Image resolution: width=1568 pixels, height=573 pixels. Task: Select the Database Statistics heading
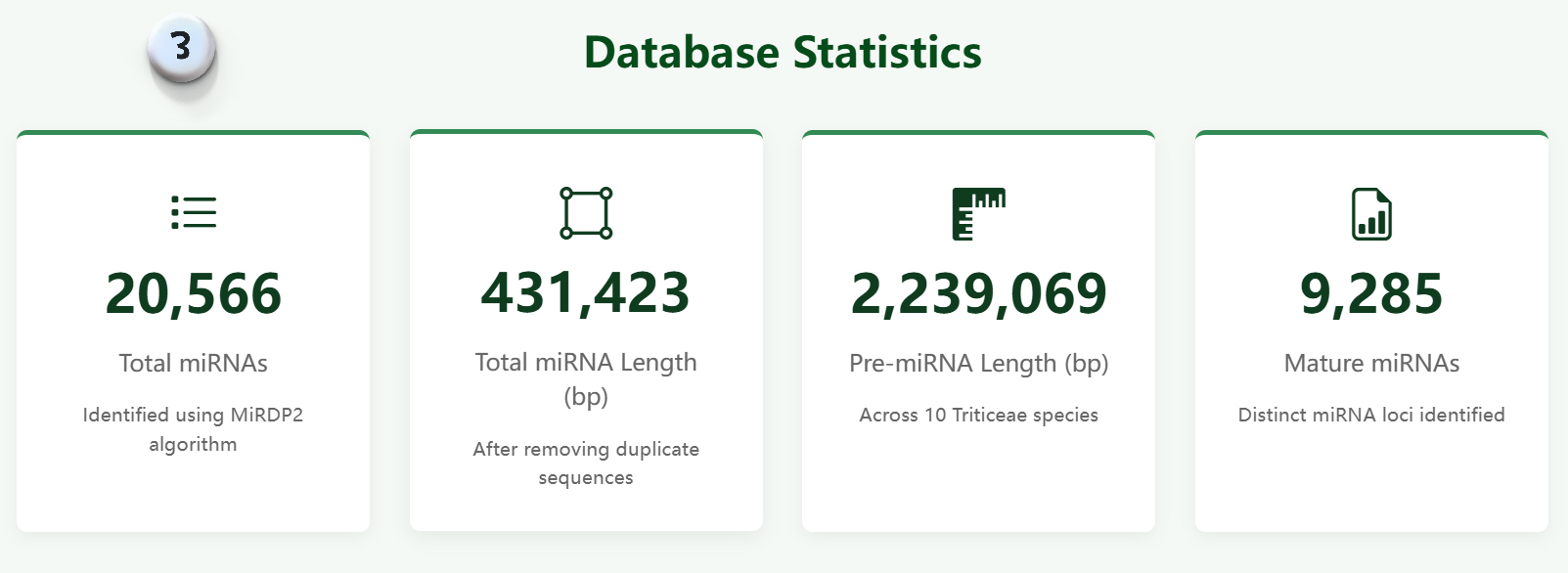(x=783, y=53)
